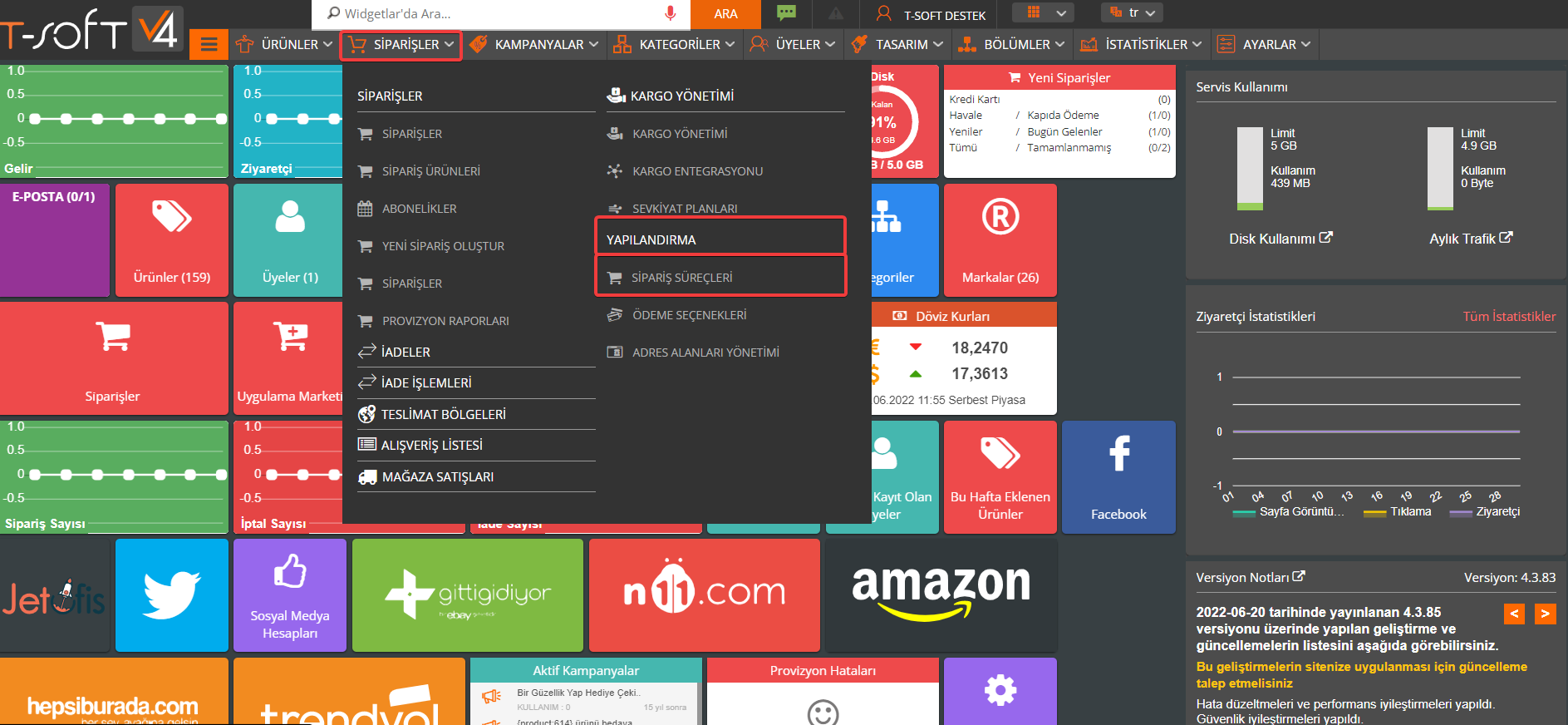
Task: Open ALIŞVERİŞ LİSTESİ
Action: pyautogui.click(x=420, y=445)
